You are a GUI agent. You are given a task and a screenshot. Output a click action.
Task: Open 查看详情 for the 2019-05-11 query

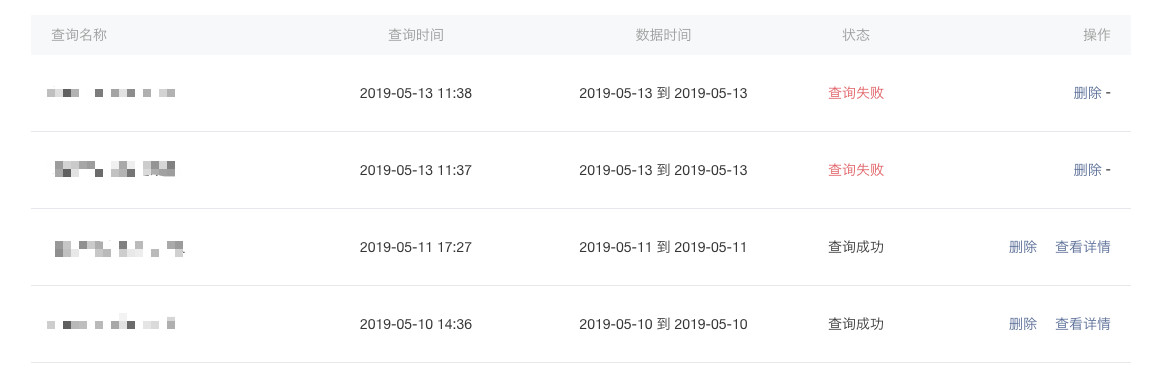[1083, 247]
